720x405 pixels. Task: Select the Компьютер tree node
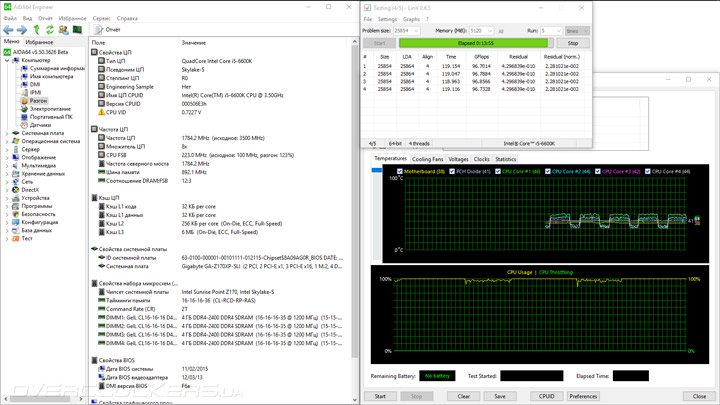[36, 60]
